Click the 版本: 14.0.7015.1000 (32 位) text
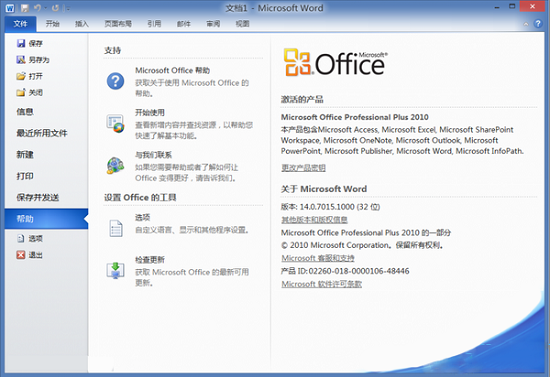Screen dimensions: 550x377 330,207
